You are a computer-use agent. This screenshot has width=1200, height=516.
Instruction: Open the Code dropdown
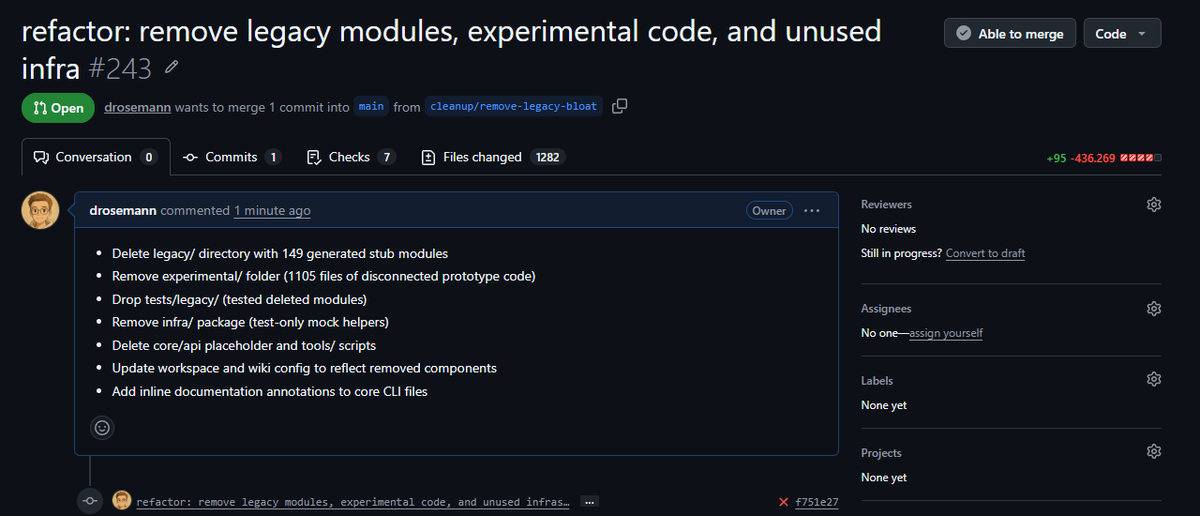coord(1122,33)
